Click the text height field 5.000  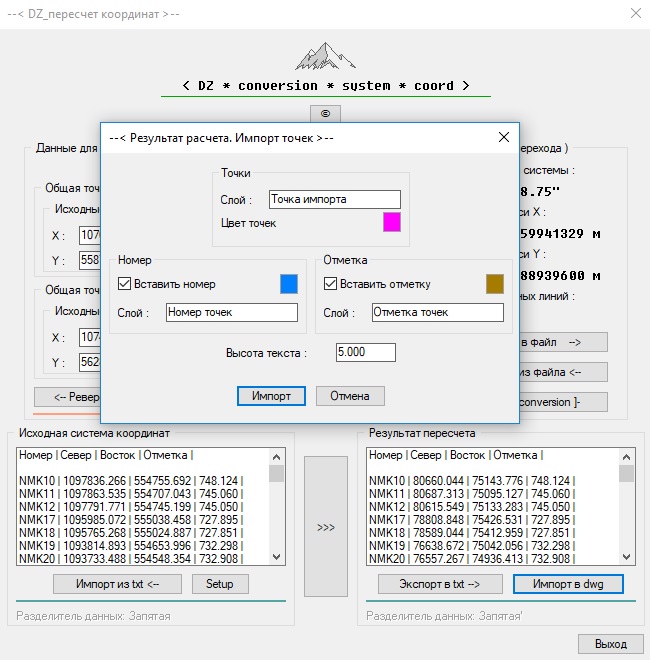pos(366,352)
